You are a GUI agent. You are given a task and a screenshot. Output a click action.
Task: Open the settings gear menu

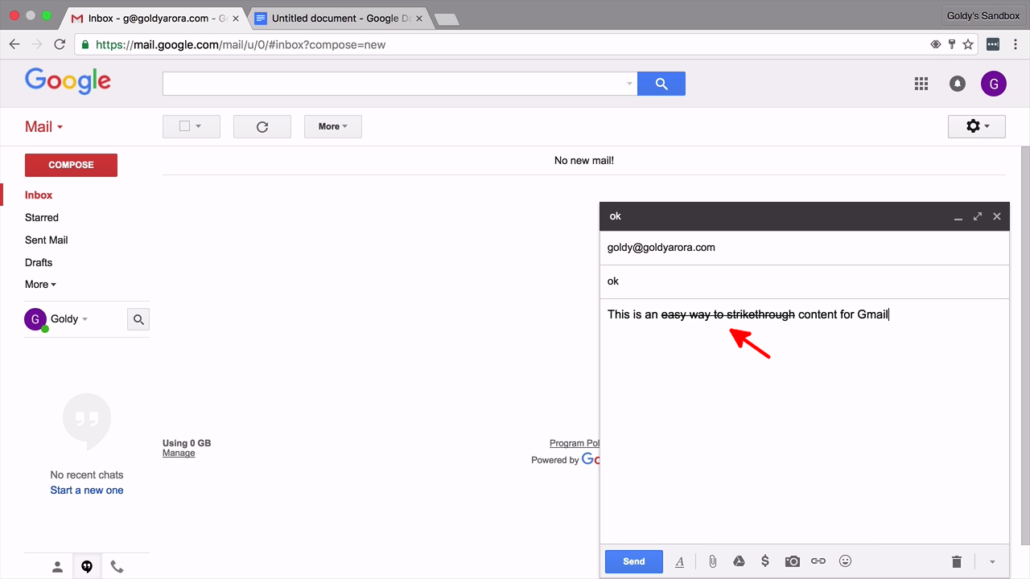(977, 126)
